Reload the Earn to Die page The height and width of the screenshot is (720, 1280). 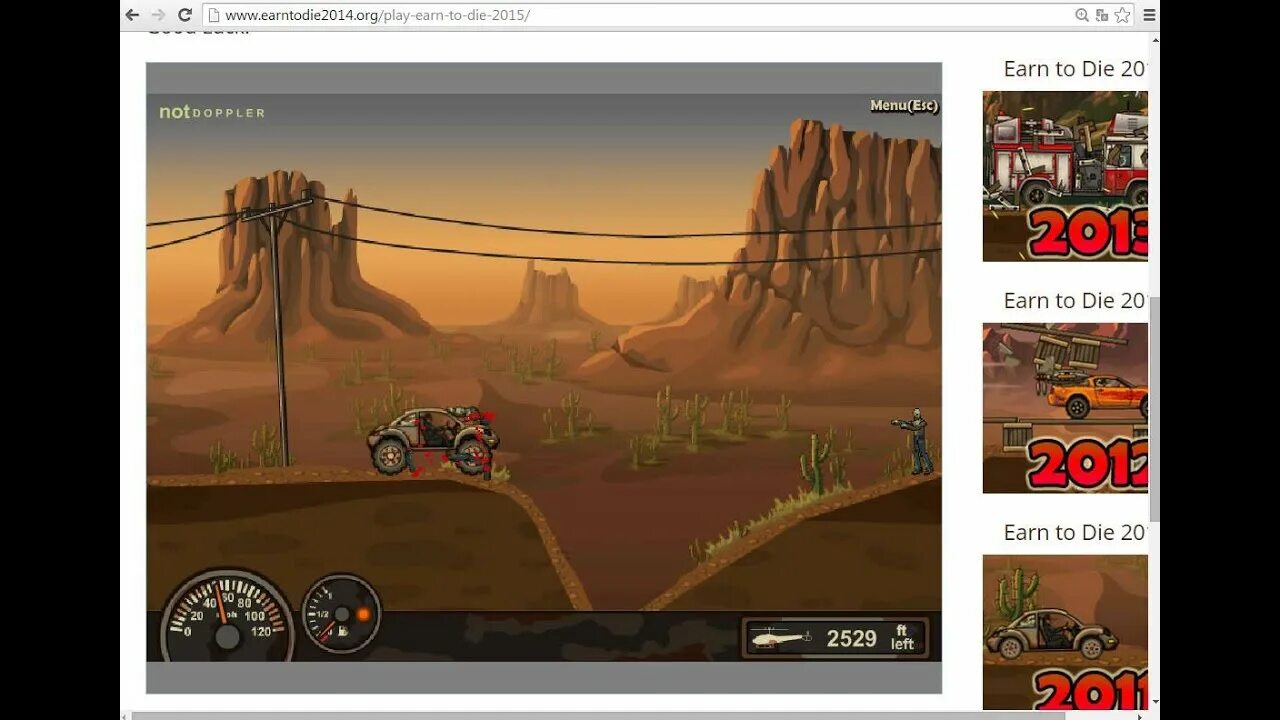(185, 15)
